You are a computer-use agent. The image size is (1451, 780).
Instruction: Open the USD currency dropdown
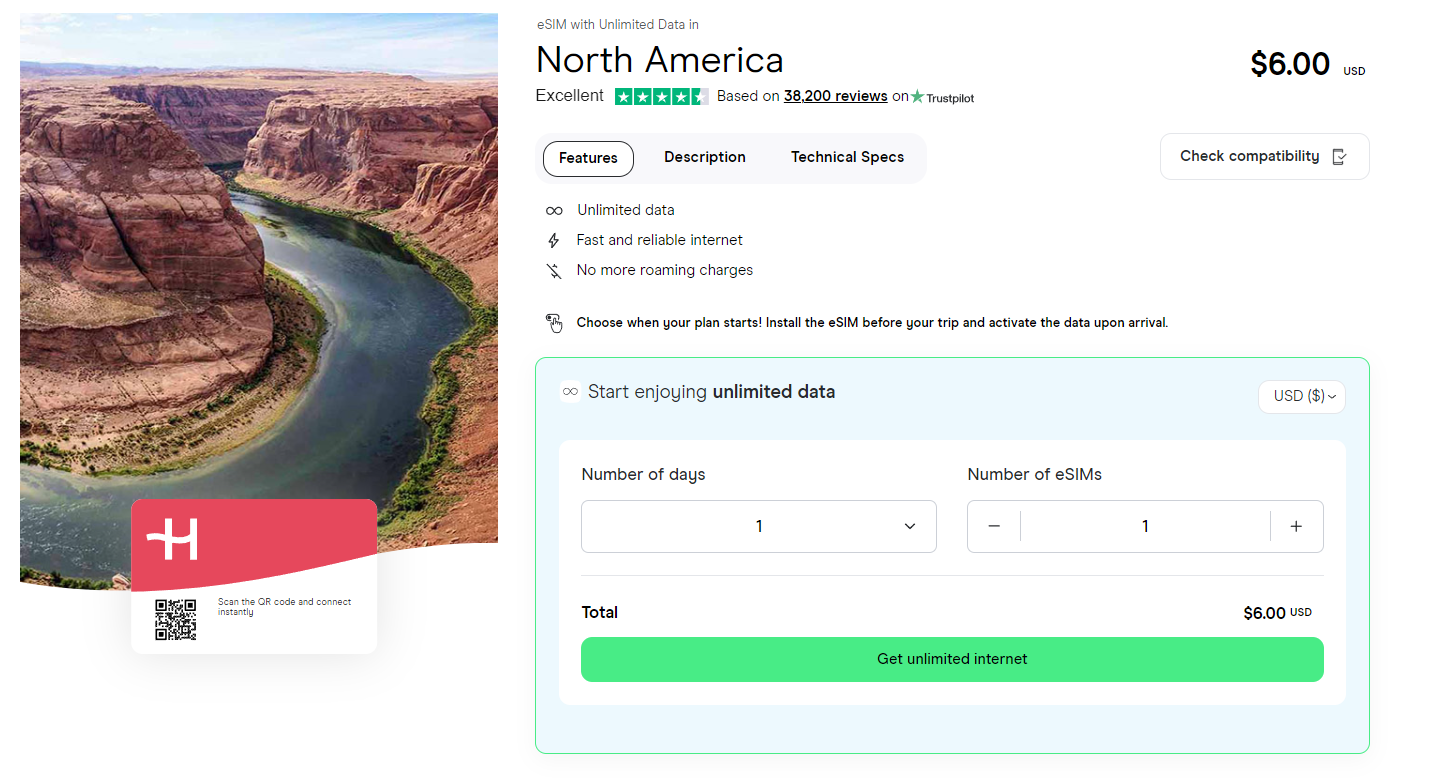[1301, 396]
